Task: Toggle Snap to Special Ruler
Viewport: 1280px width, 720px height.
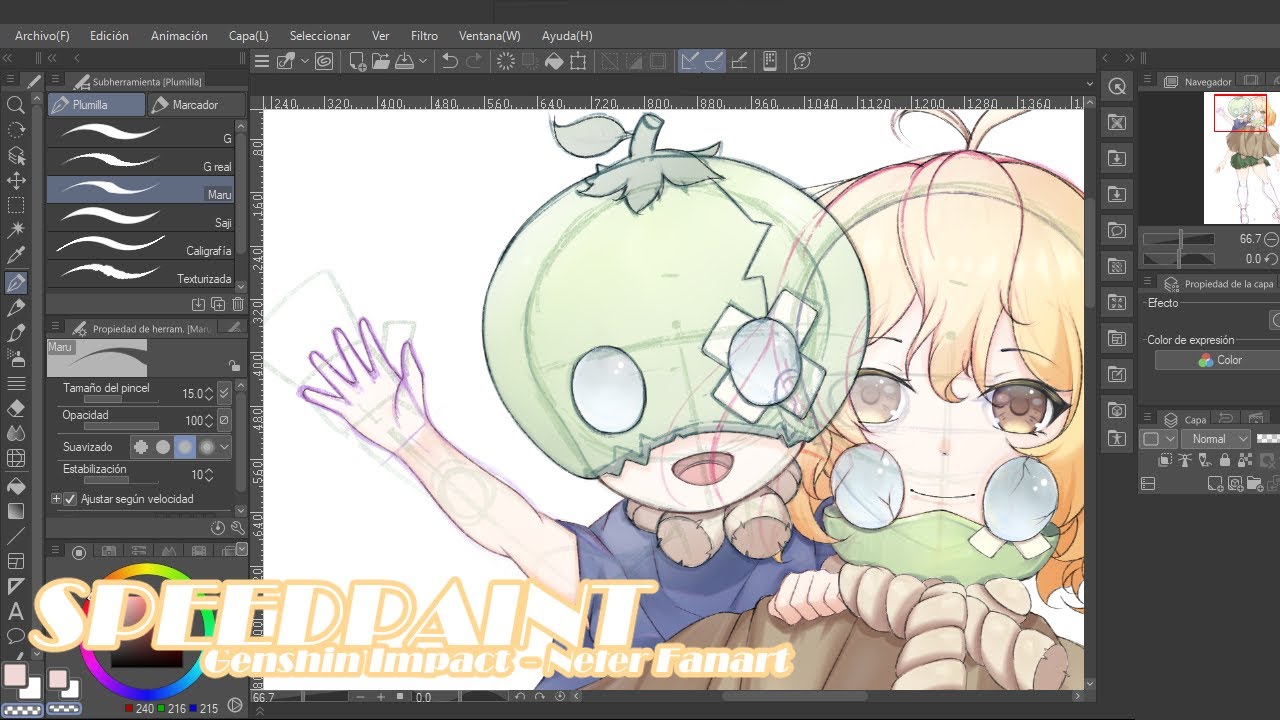Action: pos(714,62)
